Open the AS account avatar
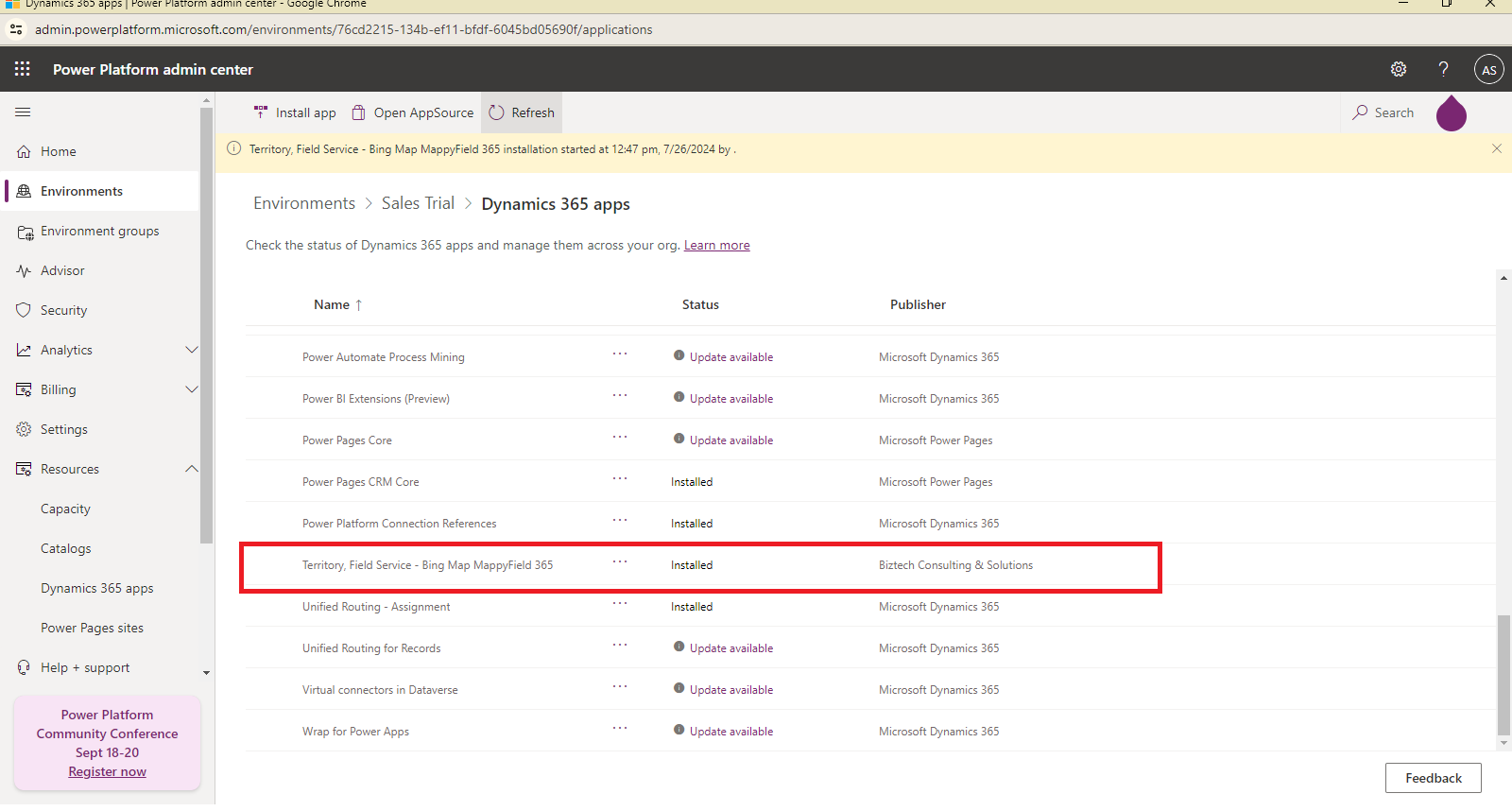Viewport: 1512px width, 811px height. pyautogui.click(x=1489, y=69)
